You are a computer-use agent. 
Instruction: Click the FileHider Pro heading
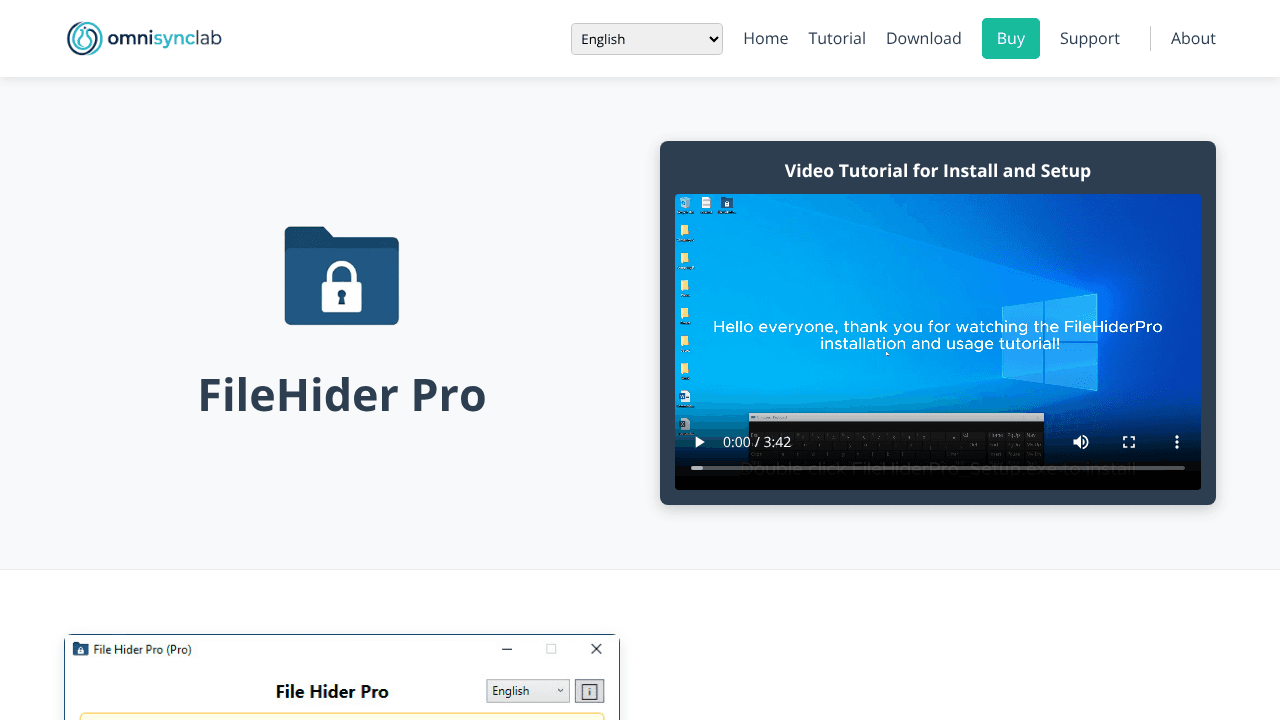342,394
